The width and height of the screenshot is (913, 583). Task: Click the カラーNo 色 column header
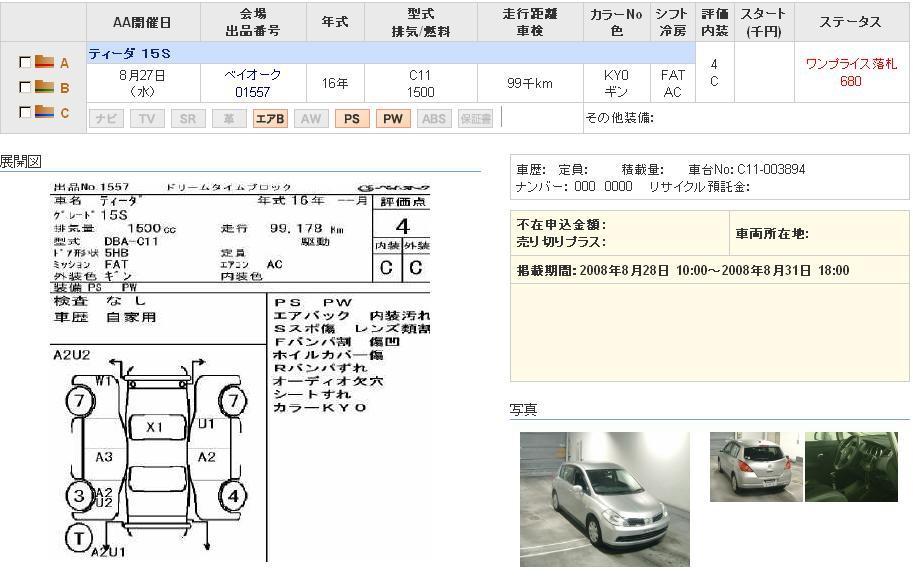pos(616,22)
